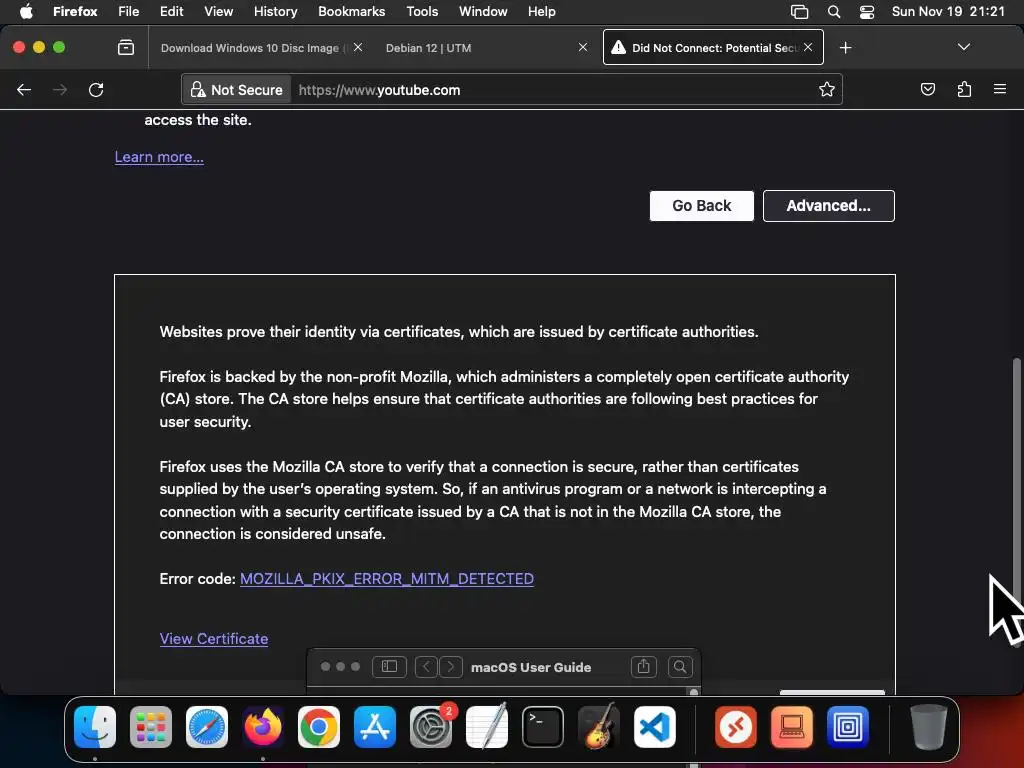Open the Tools menu
This screenshot has height=768, width=1024.
coord(422,11)
